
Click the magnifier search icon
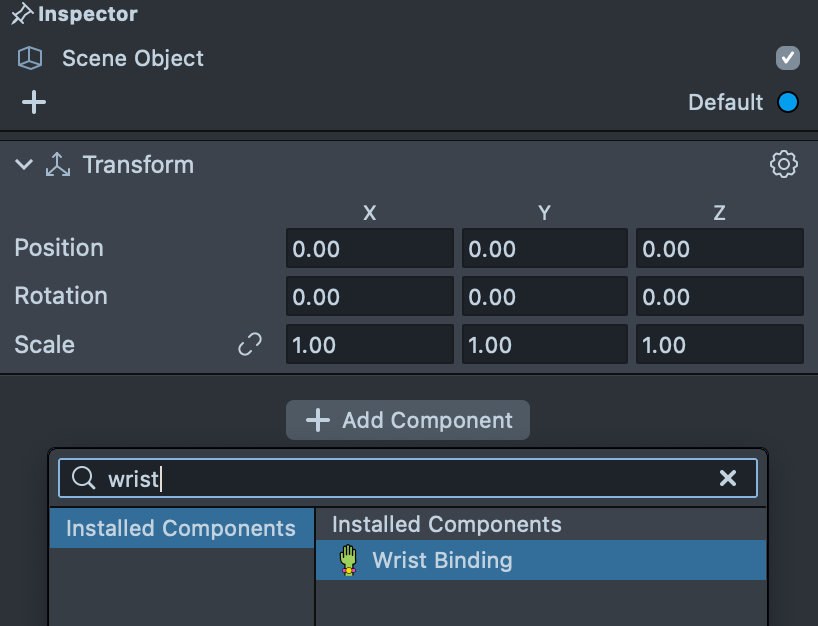pyautogui.click(x=84, y=479)
